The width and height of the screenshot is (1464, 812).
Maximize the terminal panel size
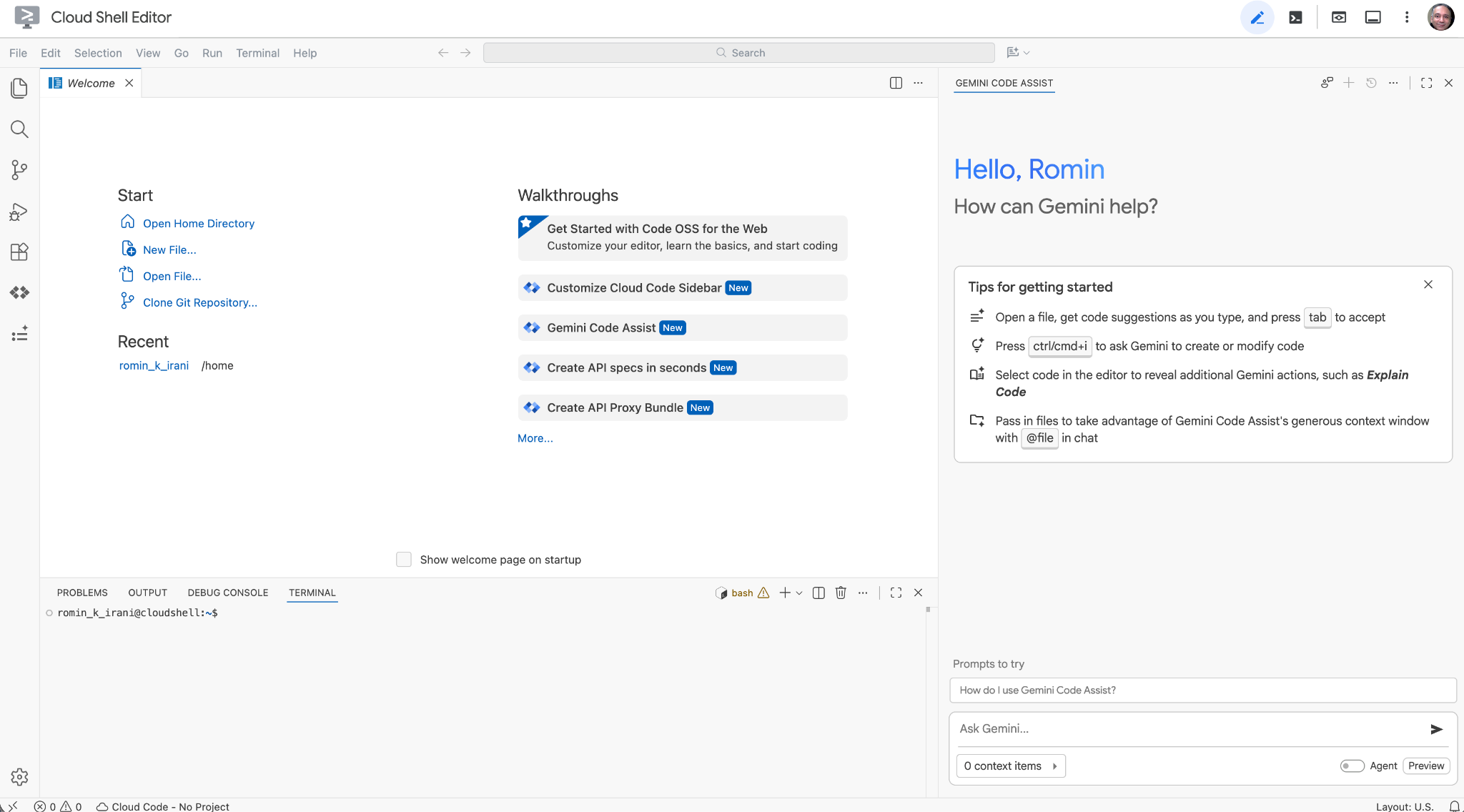coord(896,593)
